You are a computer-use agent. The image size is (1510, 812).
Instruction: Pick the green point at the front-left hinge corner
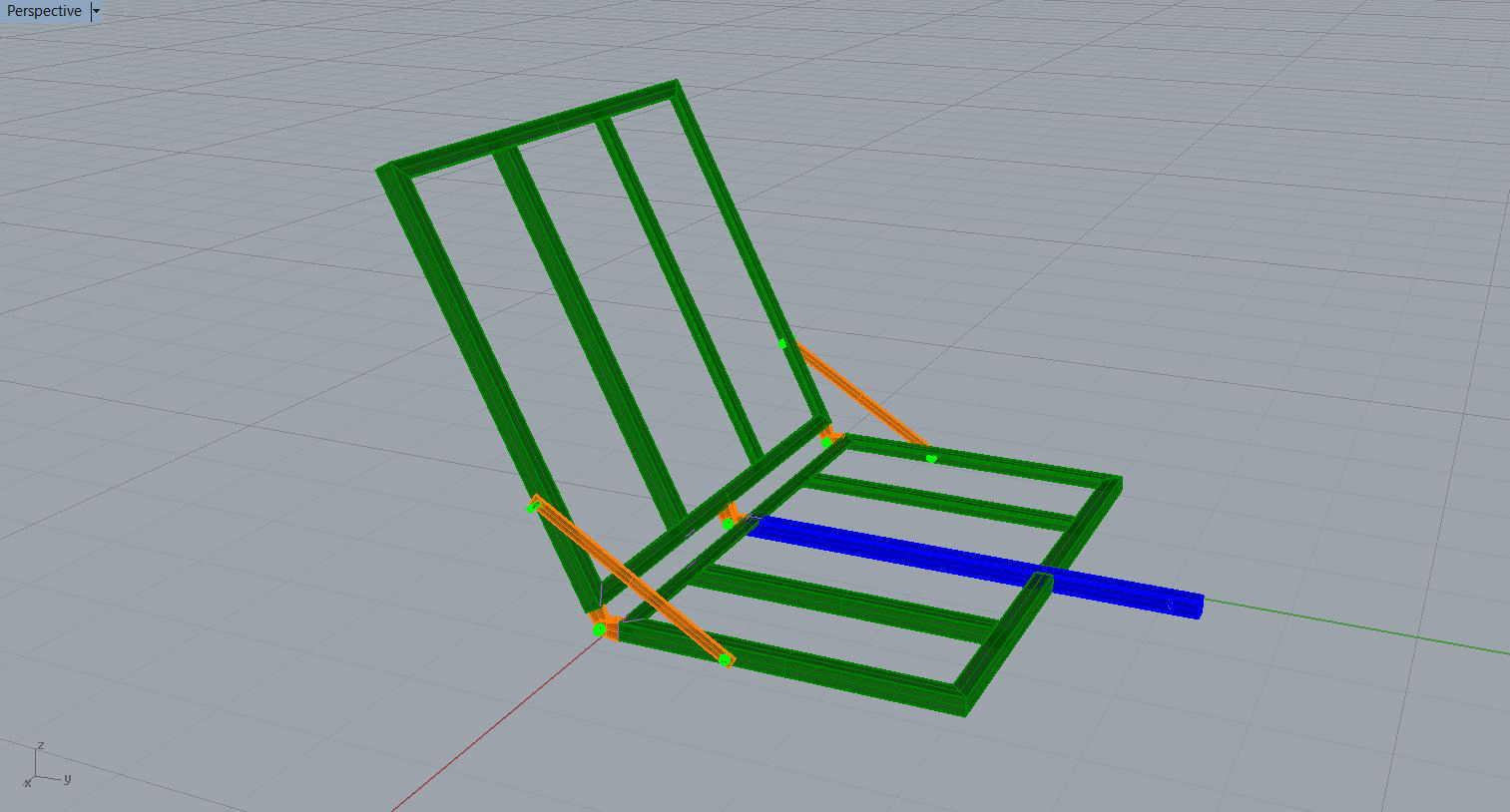click(x=599, y=629)
